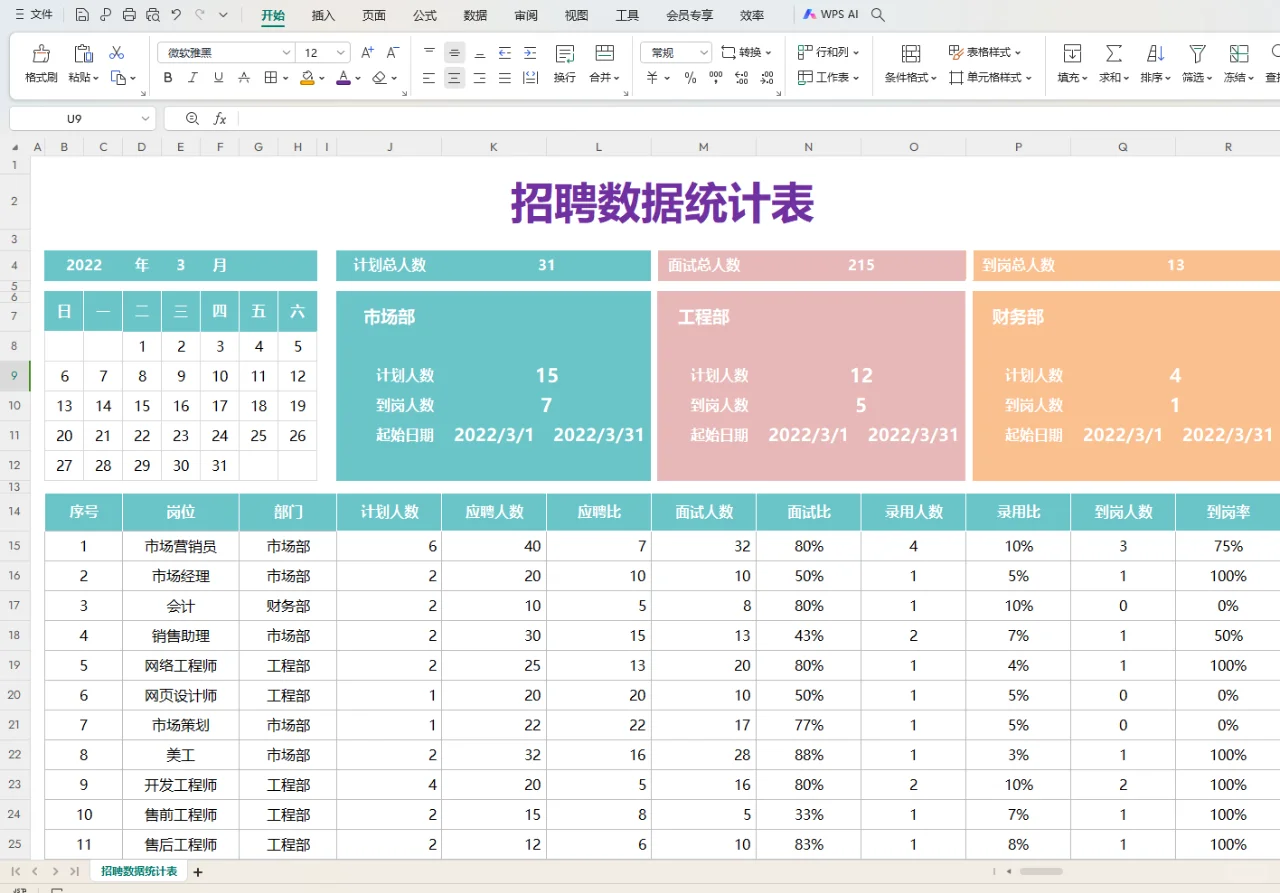The width and height of the screenshot is (1280, 893).
Task: Open Conditional Formatting (条件格式) icon
Action: coord(911,53)
